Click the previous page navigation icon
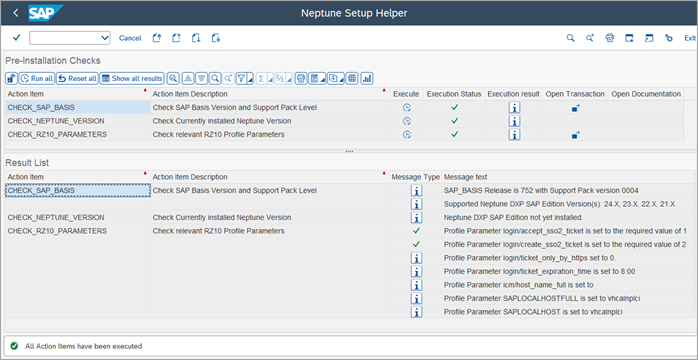 pyautogui.click(x=176, y=38)
